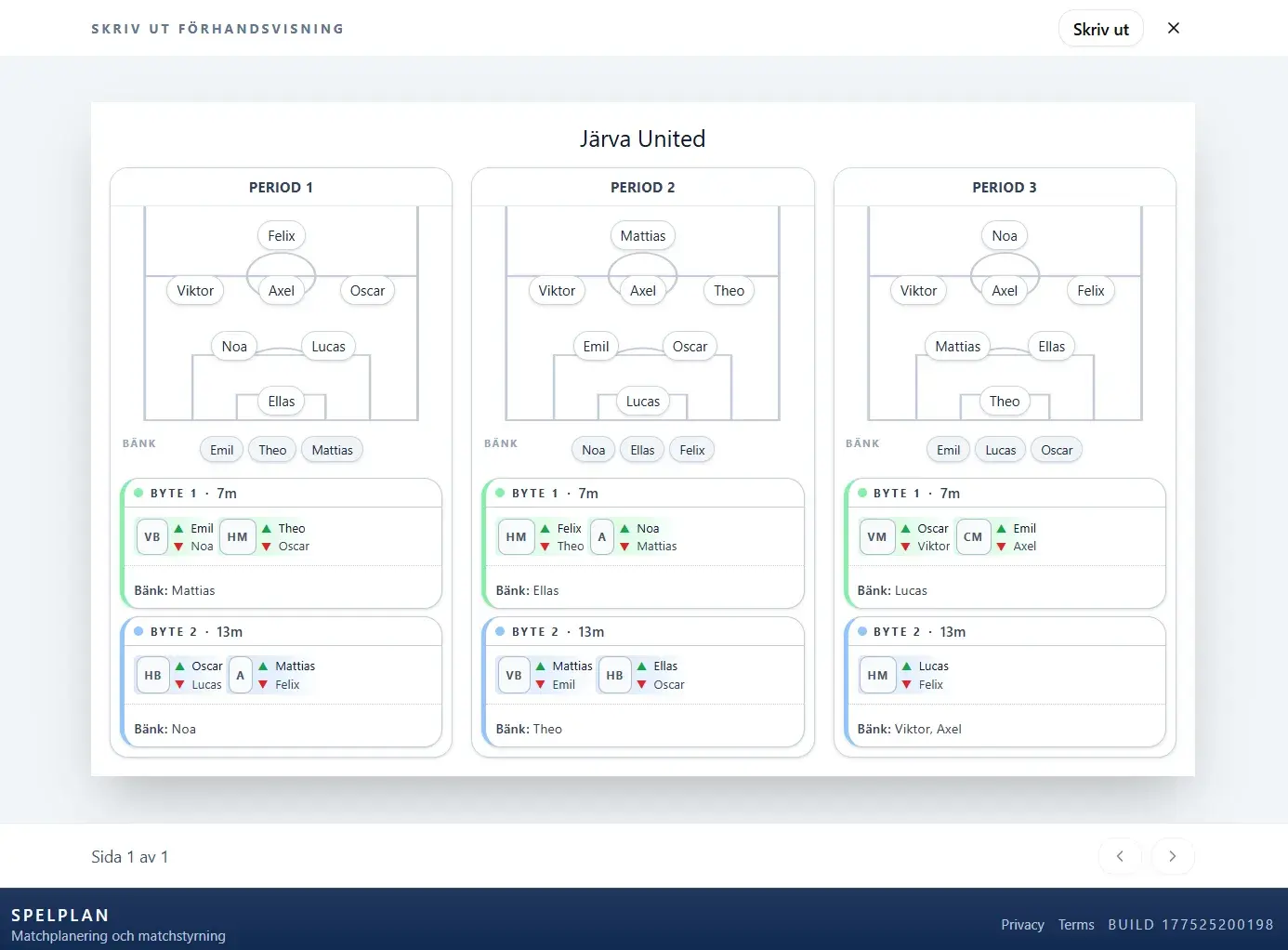This screenshot has width=1288, height=950.
Task: Click the Noa player chip in Period 3
Action: [x=1005, y=236]
